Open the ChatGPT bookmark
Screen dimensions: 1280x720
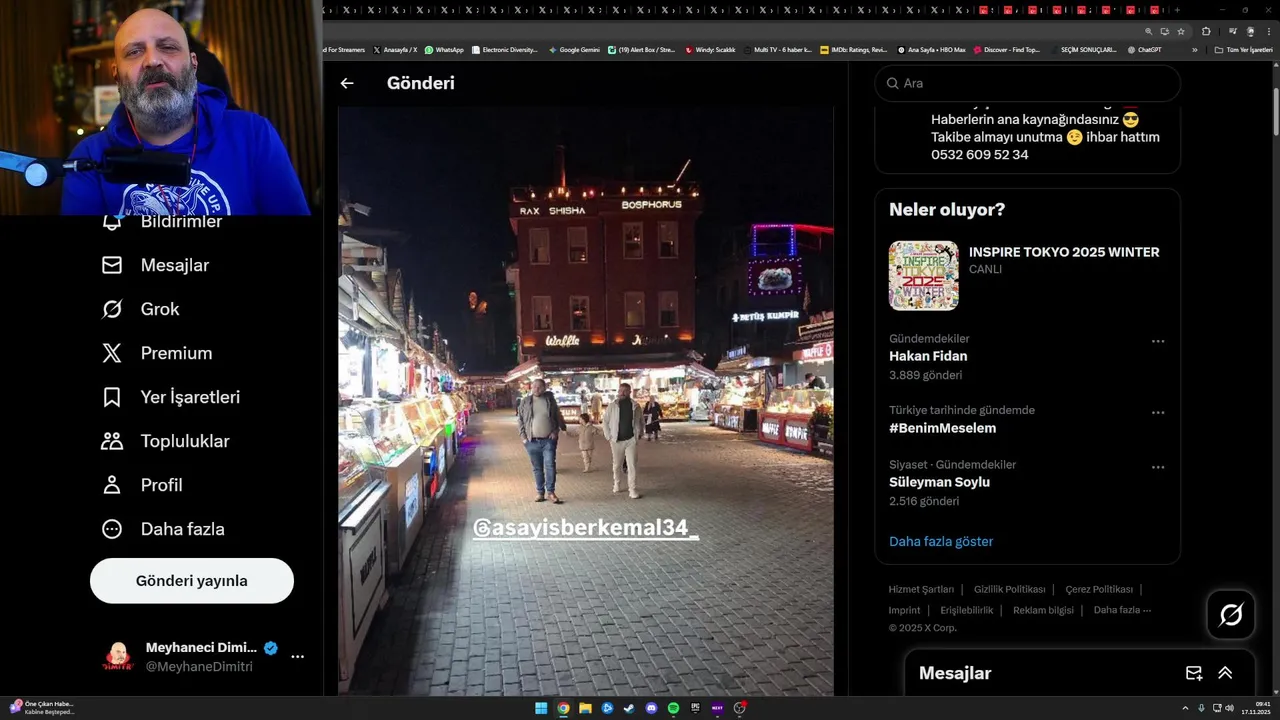(1144, 49)
